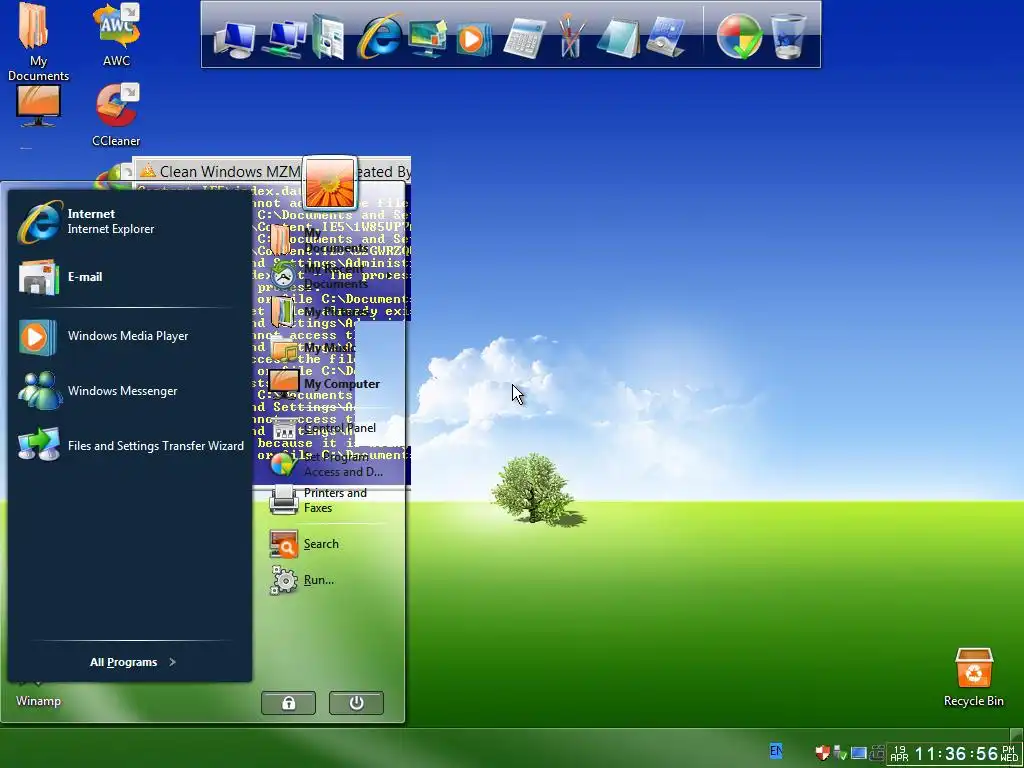1024x768 pixels.
Task: Click the lock (log off) button
Action: click(288, 703)
